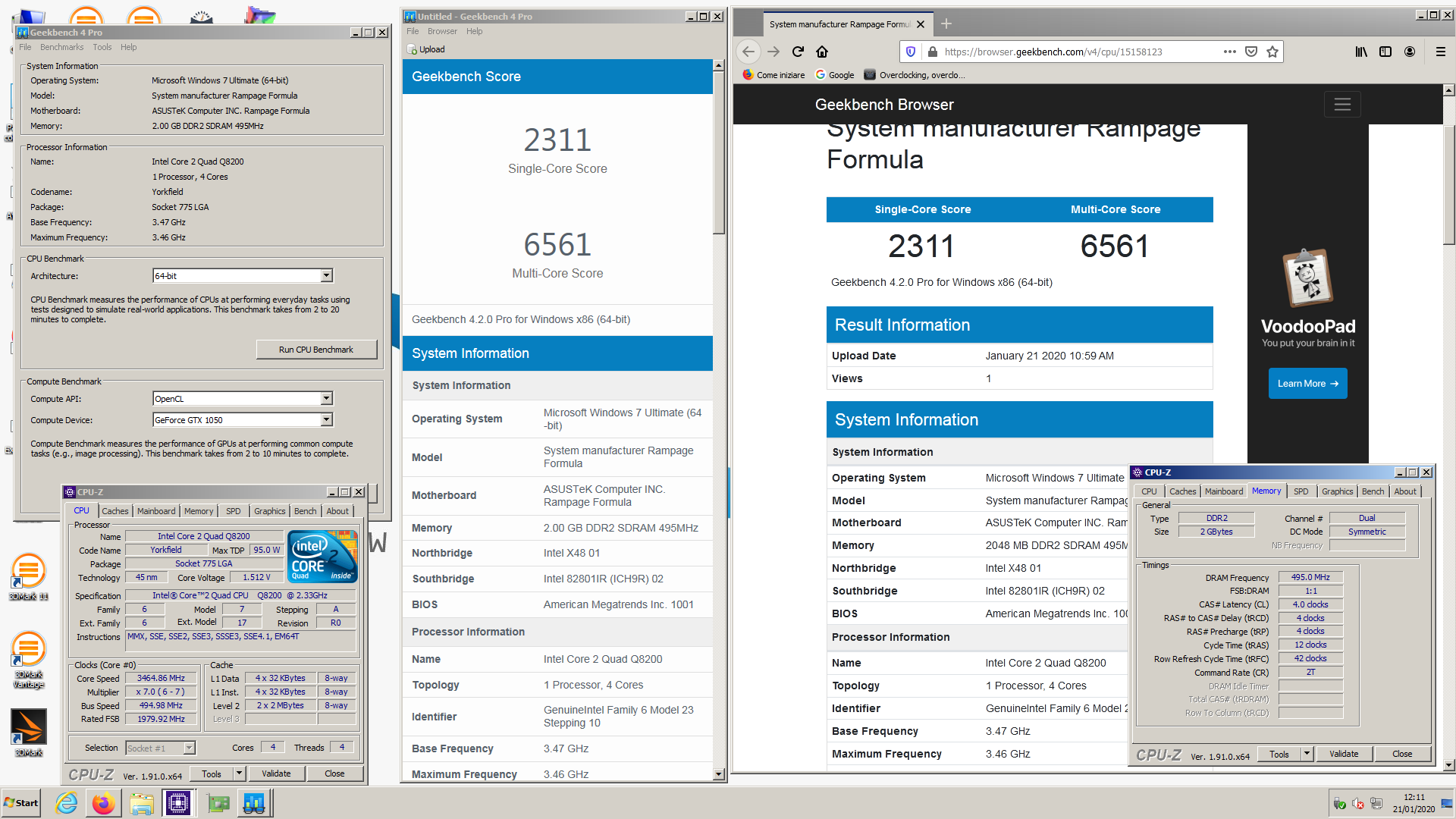Launch 3DMark Vantage desktop shortcut
Image resolution: width=1456 pixels, height=819 pixels.
[28, 660]
